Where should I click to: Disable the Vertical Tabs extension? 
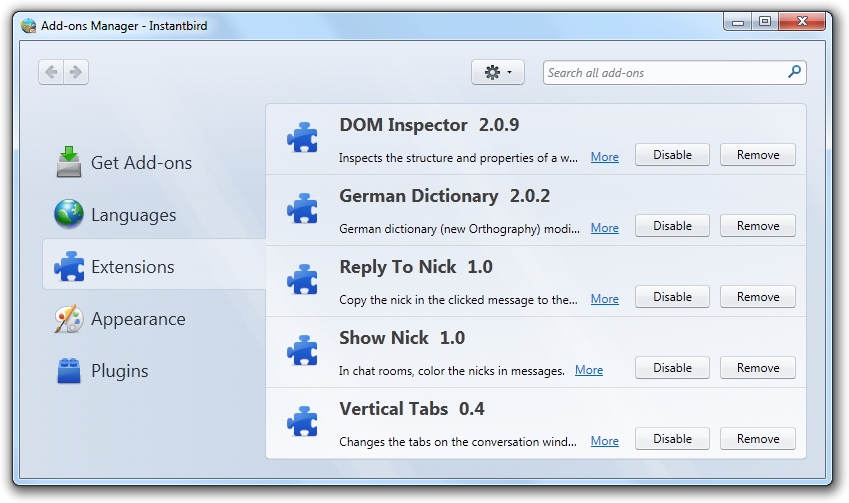pyautogui.click(x=672, y=439)
